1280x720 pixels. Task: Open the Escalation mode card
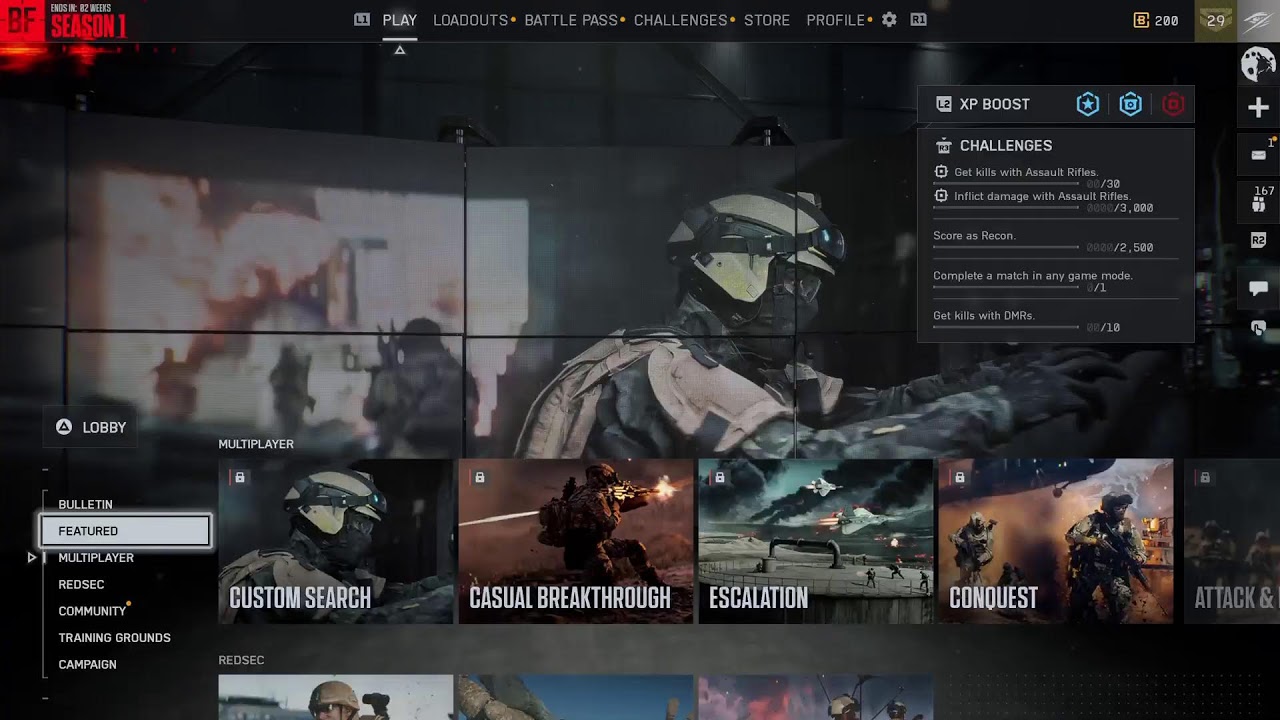pyautogui.click(x=816, y=541)
